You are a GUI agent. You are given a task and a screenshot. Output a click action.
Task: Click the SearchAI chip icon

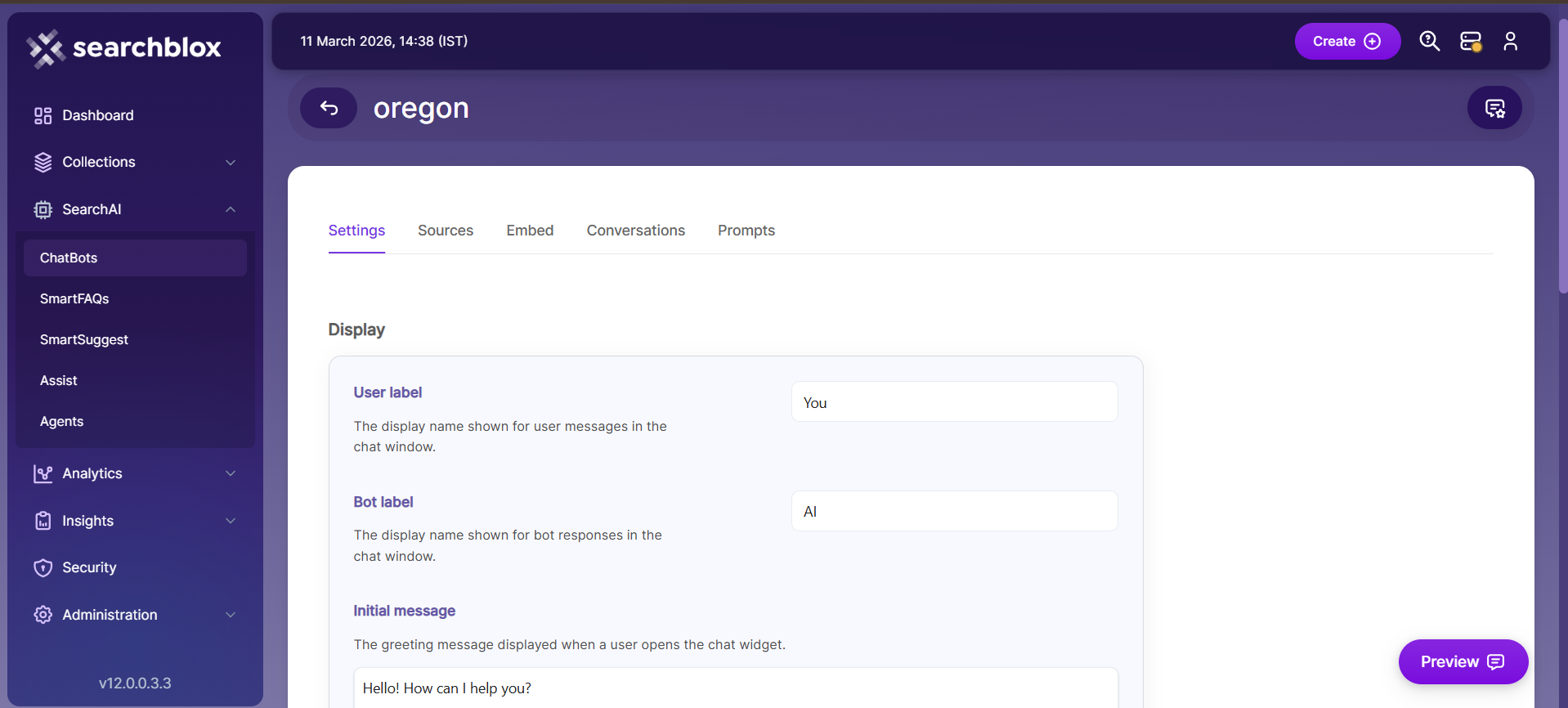click(43, 209)
